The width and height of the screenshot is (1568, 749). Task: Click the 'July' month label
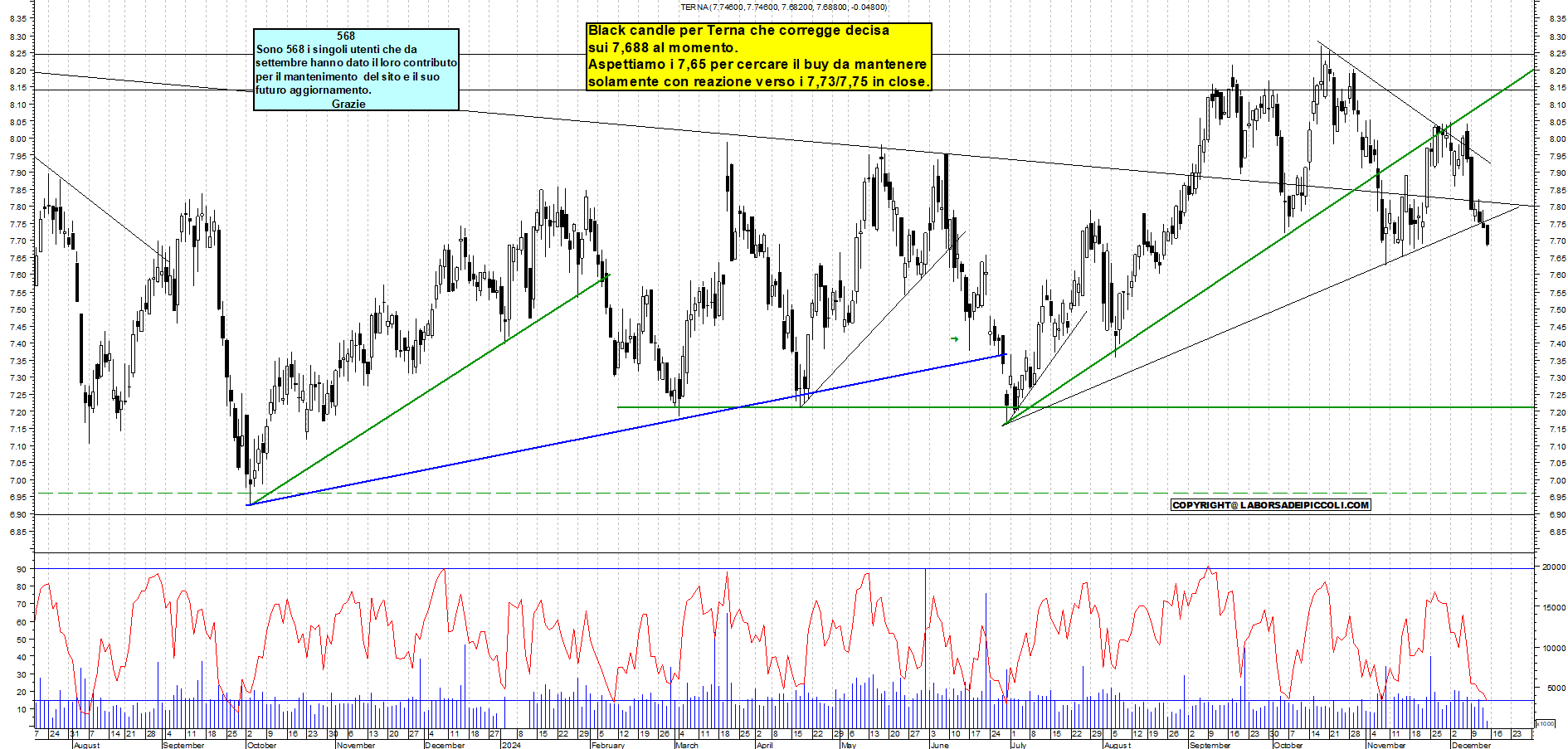(x=1018, y=745)
